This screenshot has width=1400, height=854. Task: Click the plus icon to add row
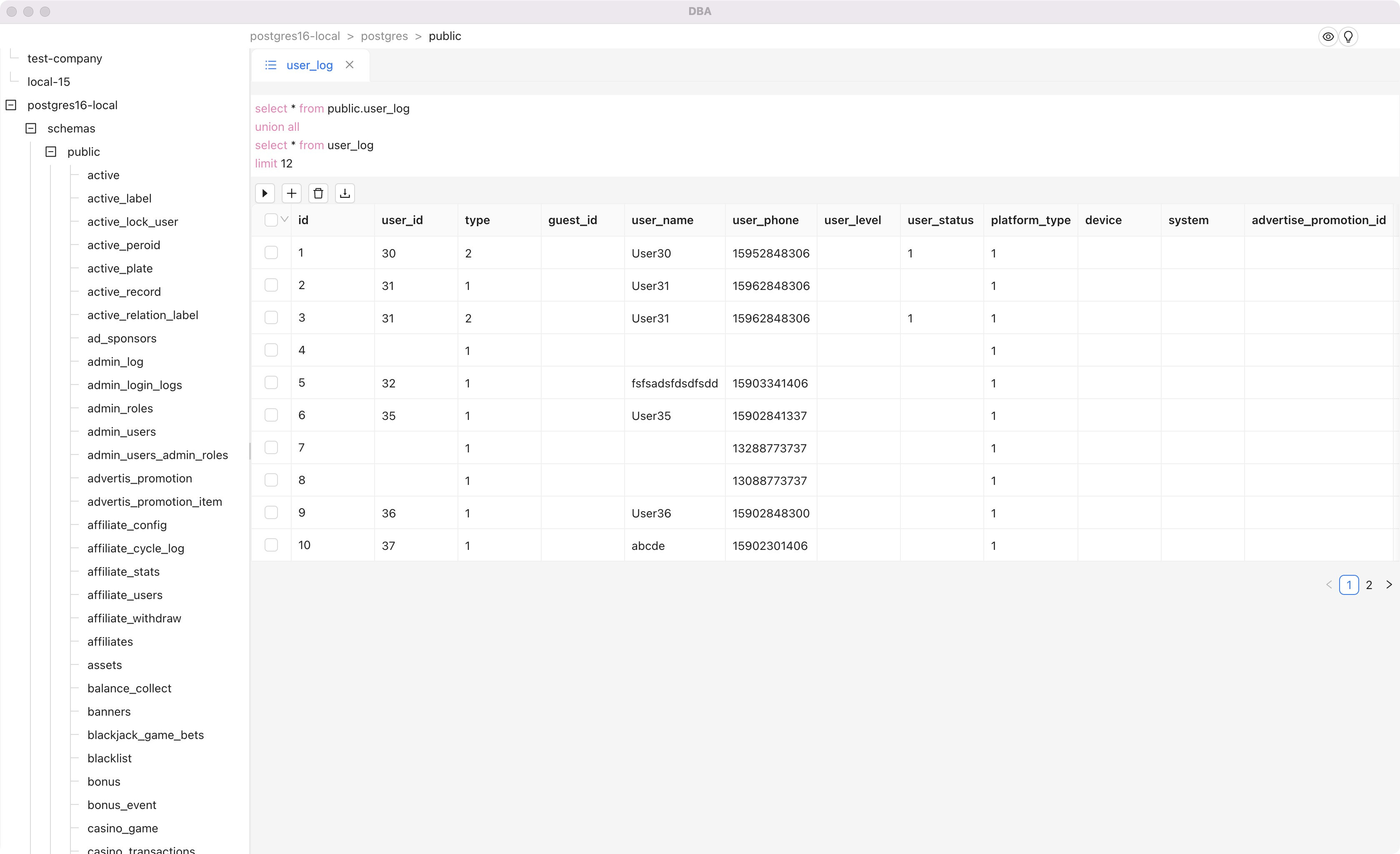292,193
